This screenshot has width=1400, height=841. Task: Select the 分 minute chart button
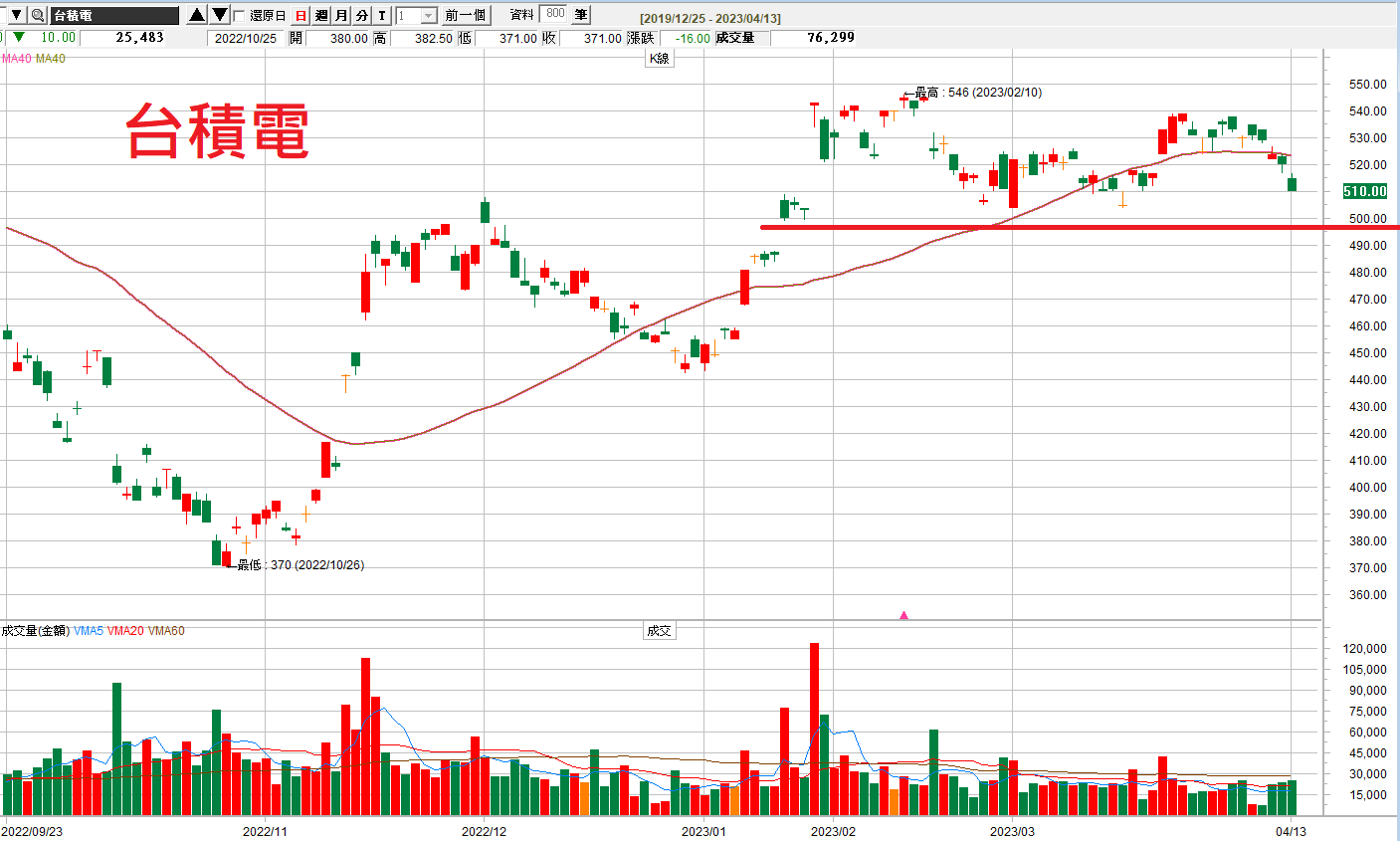click(x=361, y=15)
